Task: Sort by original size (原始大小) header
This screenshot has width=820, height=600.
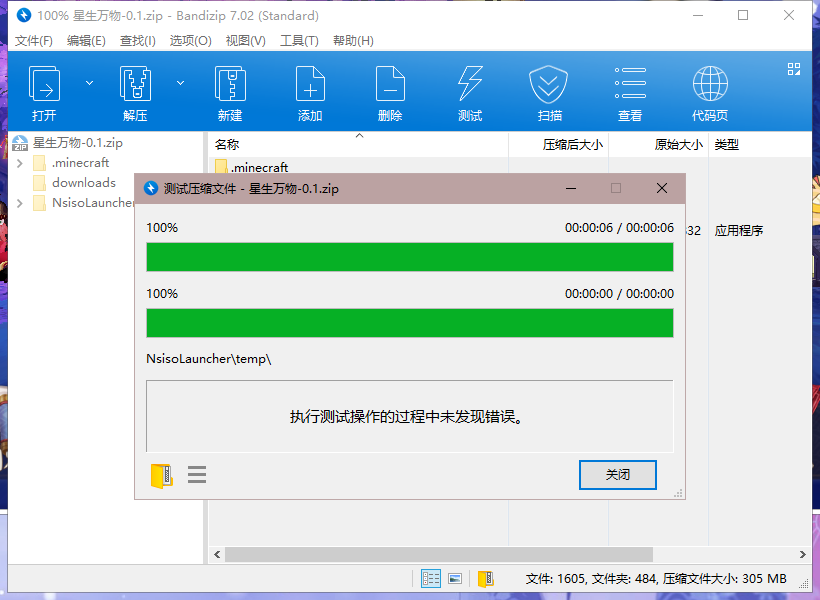Action: click(x=658, y=145)
